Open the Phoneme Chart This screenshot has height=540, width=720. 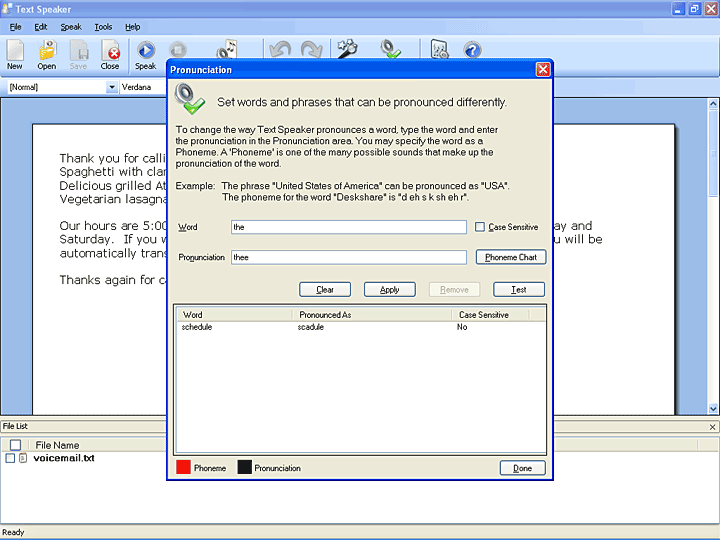(511, 257)
